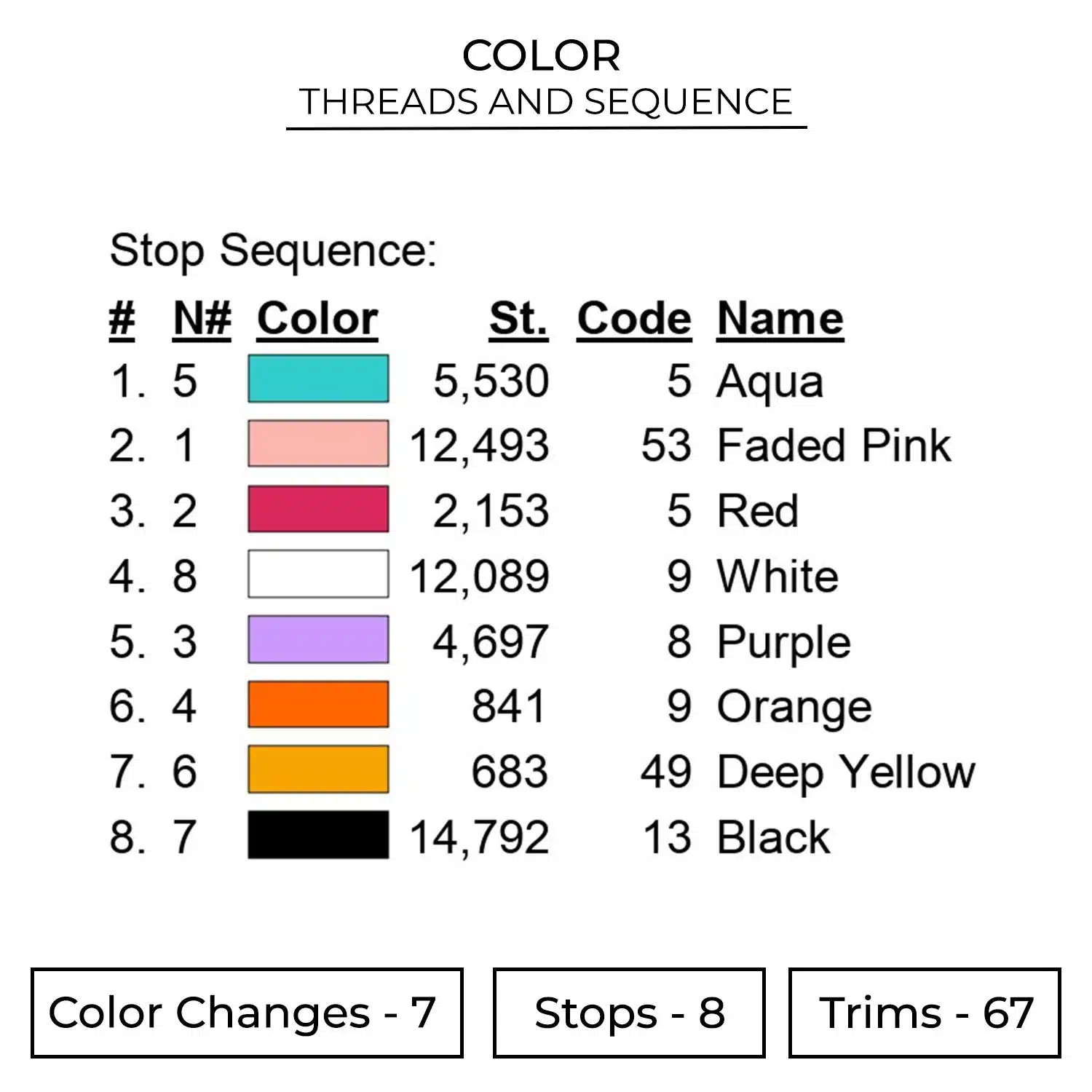
Task: Pick the White thread swatch
Action: pyautogui.click(x=318, y=574)
